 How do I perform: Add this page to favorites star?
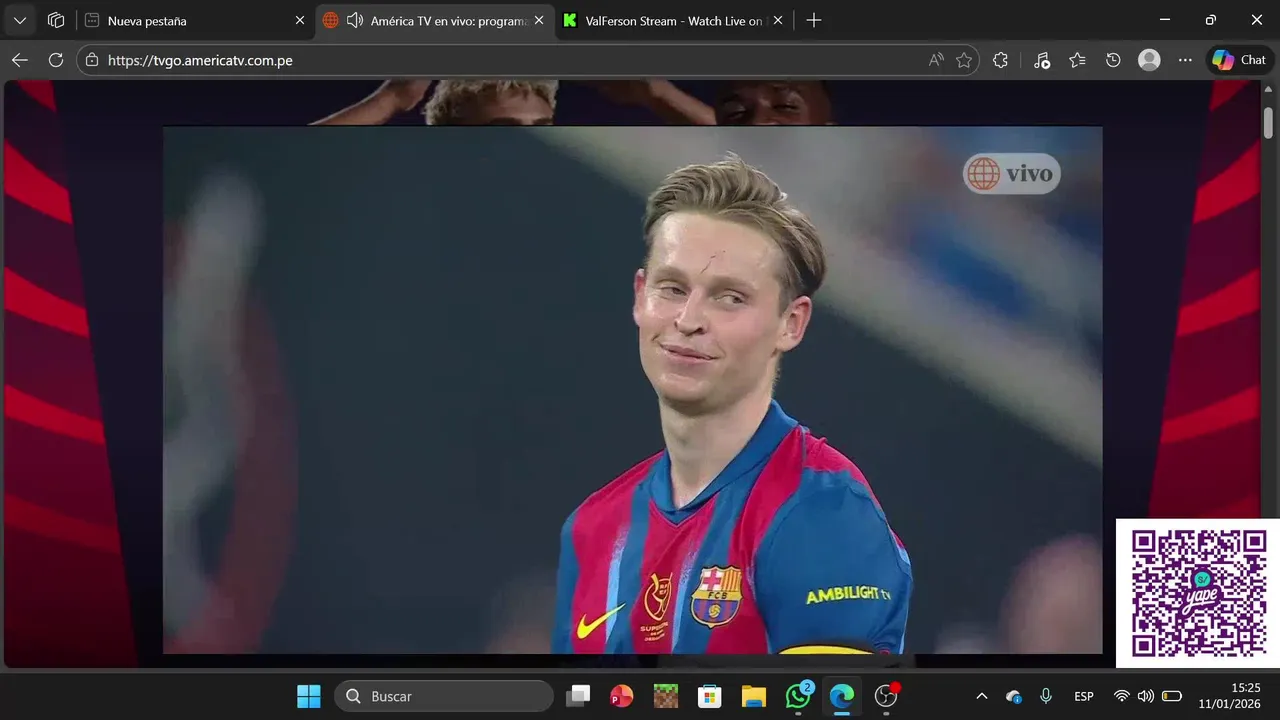[x=964, y=60]
